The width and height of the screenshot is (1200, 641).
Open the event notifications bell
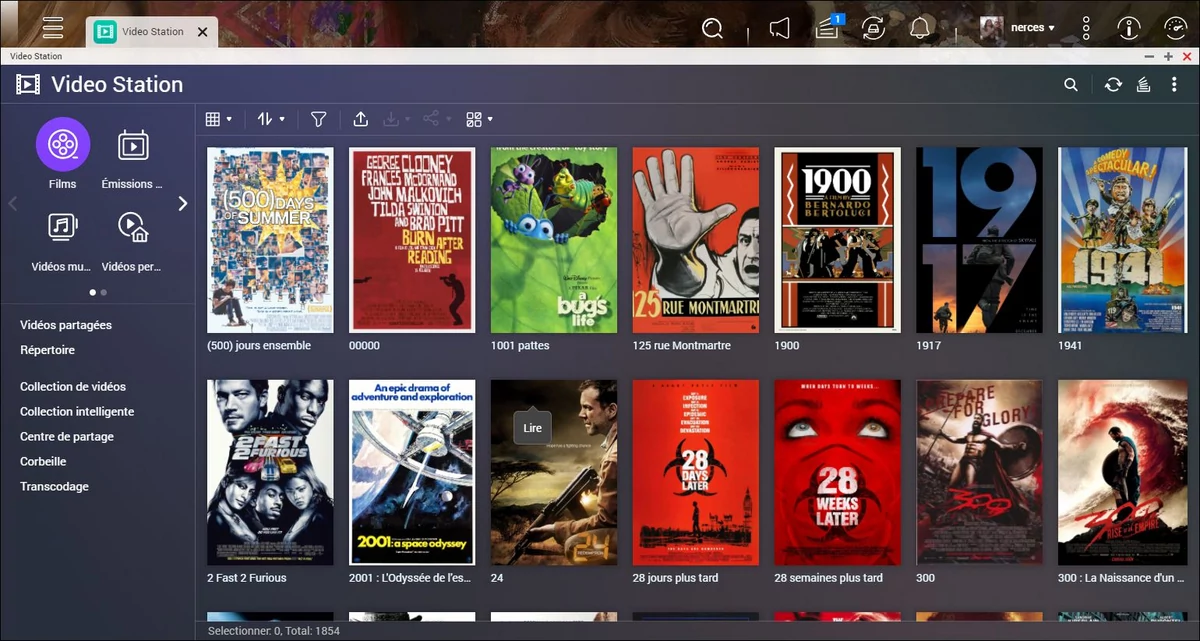[920, 28]
